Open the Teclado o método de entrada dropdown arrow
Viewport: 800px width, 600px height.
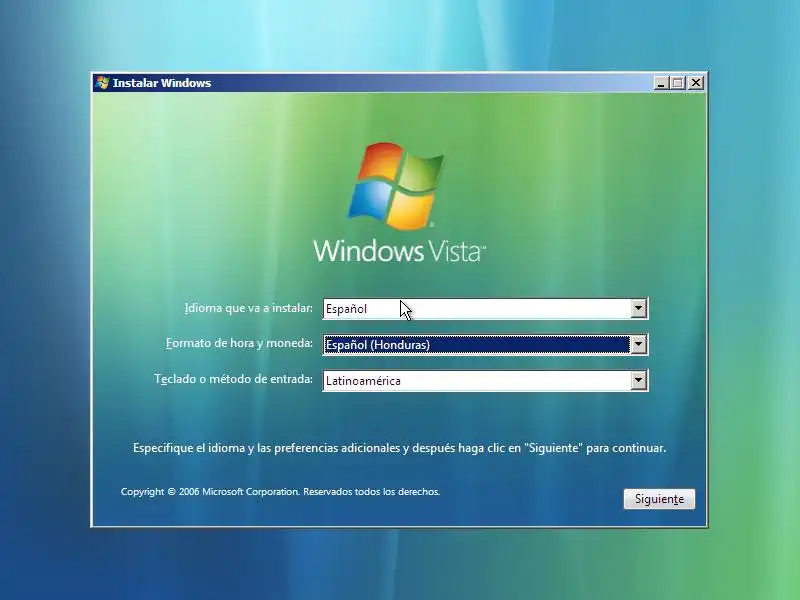[638, 380]
